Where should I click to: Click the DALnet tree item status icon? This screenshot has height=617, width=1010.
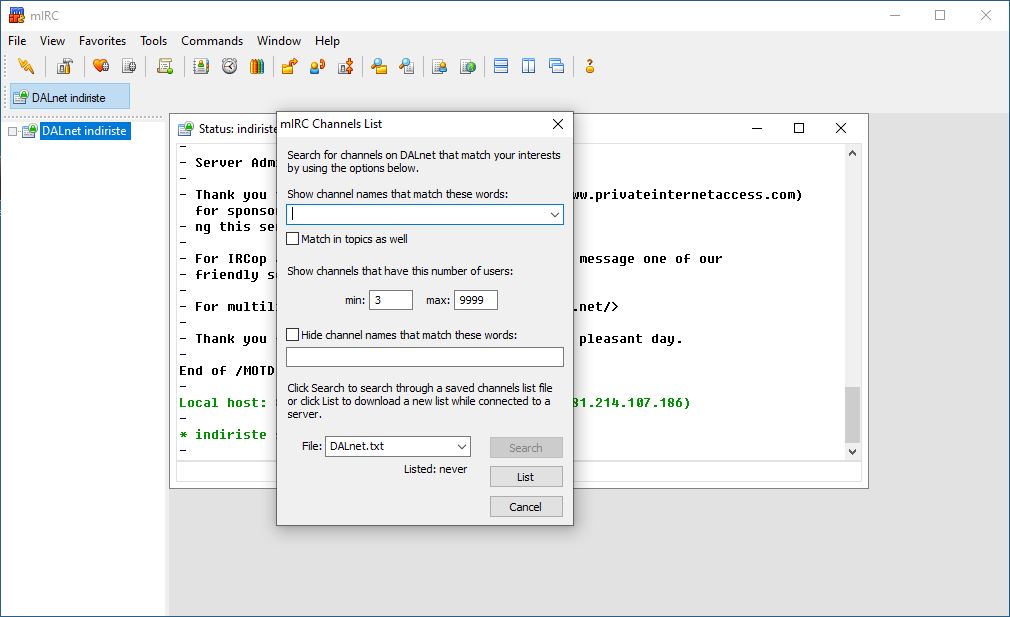[30, 131]
